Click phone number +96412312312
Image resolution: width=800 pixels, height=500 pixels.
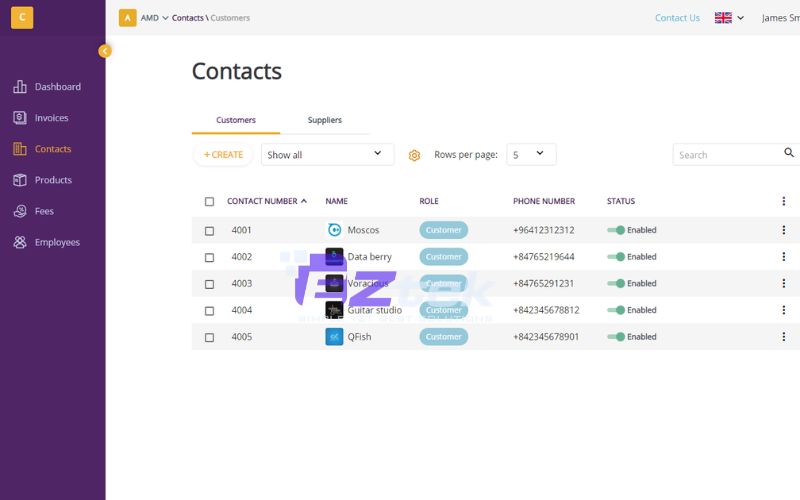pos(543,230)
